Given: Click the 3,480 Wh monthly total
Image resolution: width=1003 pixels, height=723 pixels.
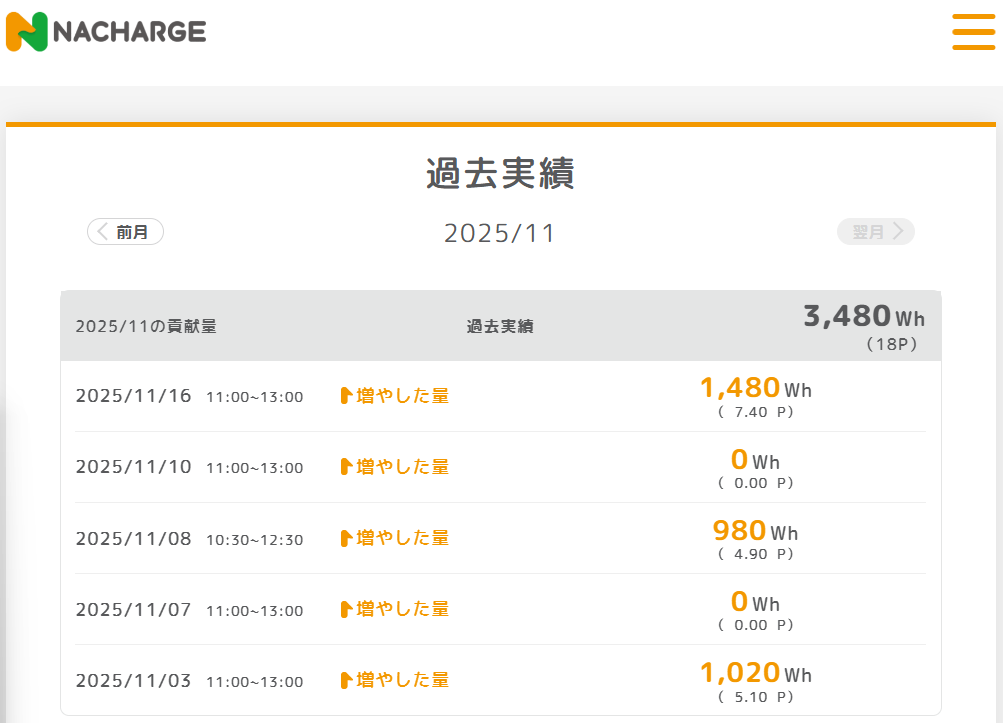Looking at the screenshot, I should coord(864,316).
